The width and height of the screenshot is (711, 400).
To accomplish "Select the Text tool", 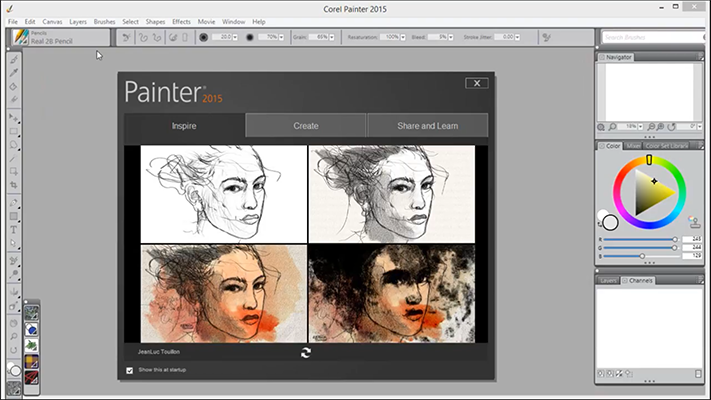I will pos(14,230).
